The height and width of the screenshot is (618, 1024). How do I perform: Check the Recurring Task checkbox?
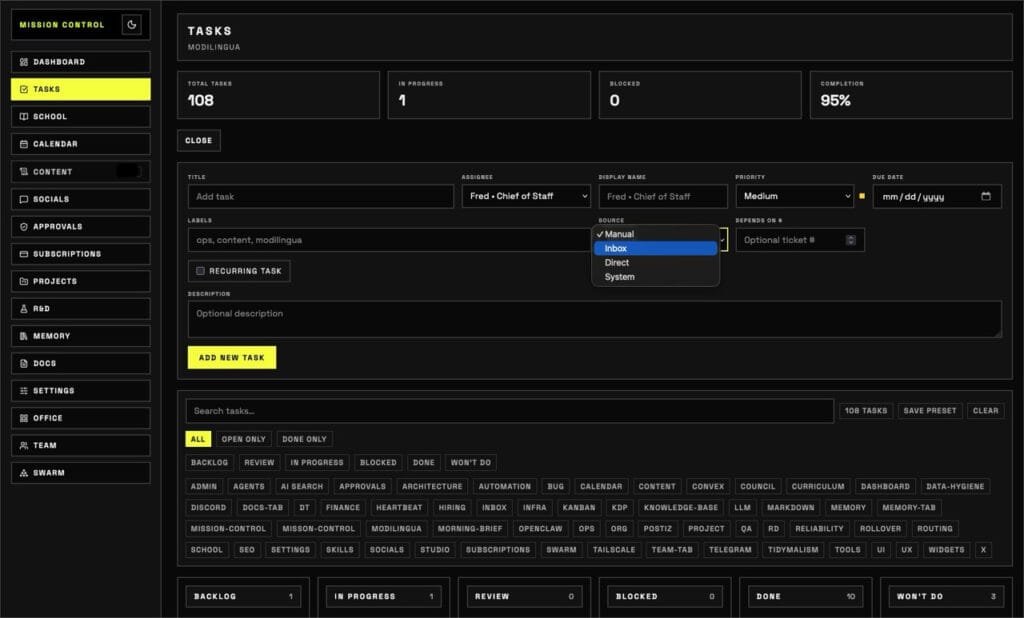click(200, 270)
